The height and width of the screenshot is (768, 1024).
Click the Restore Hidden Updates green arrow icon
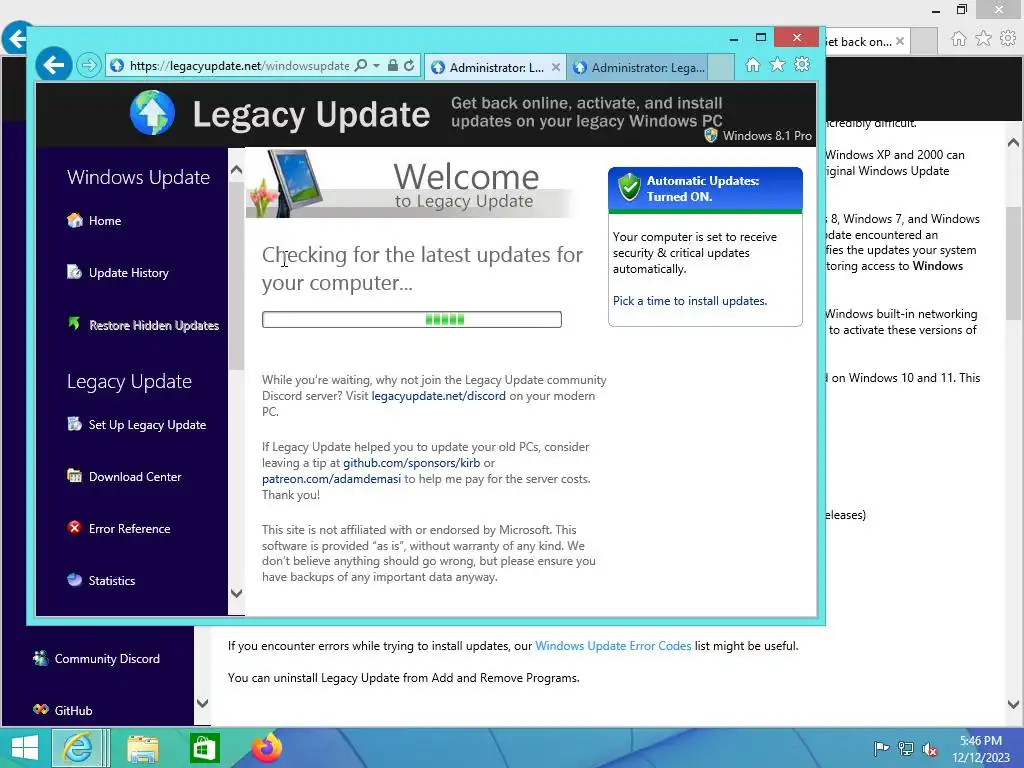click(74, 323)
